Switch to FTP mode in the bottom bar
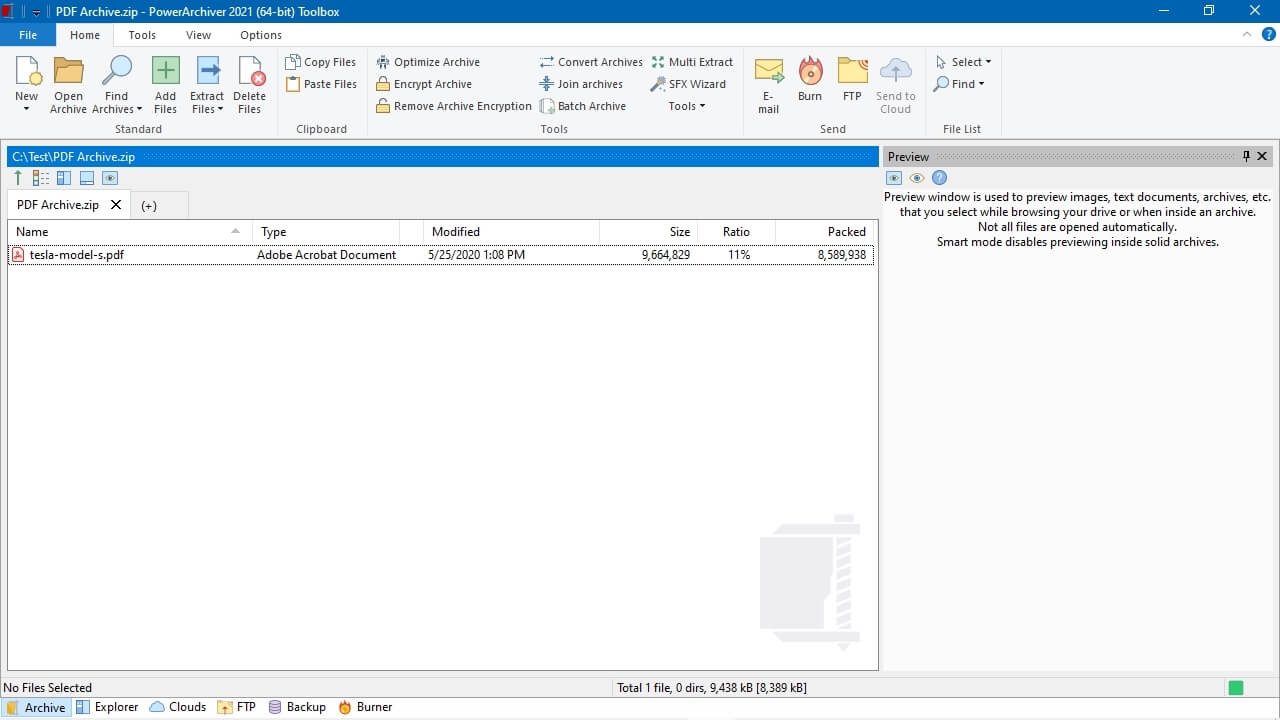The height and width of the screenshot is (720, 1280). point(237,707)
